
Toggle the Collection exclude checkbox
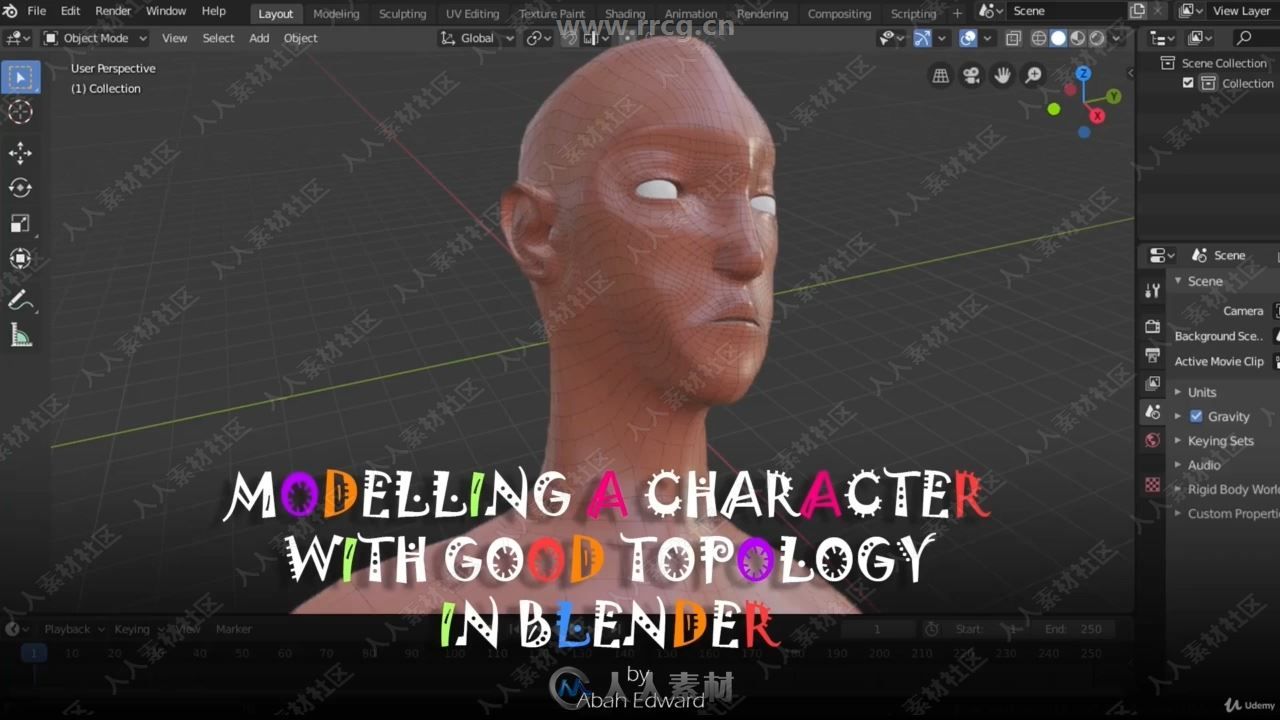coord(1188,83)
